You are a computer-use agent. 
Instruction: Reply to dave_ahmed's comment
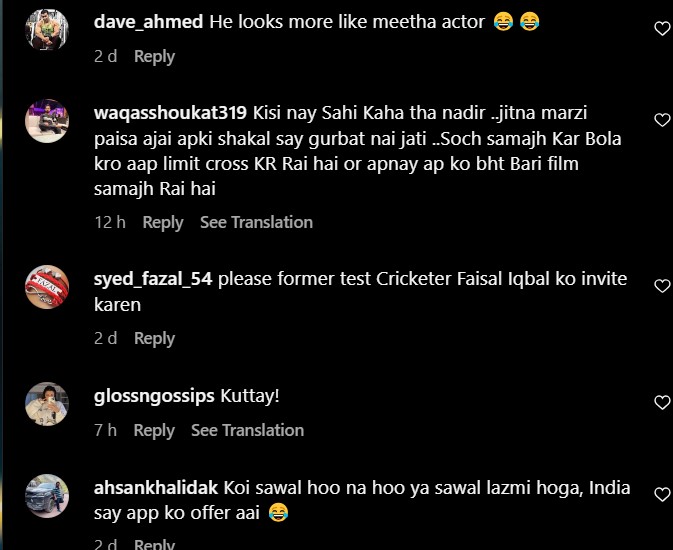click(154, 57)
